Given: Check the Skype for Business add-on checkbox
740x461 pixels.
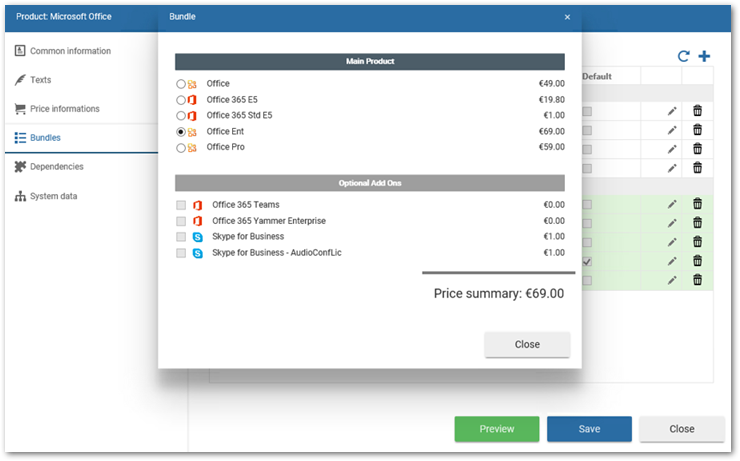Looking at the screenshot, I should coord(181,237).
